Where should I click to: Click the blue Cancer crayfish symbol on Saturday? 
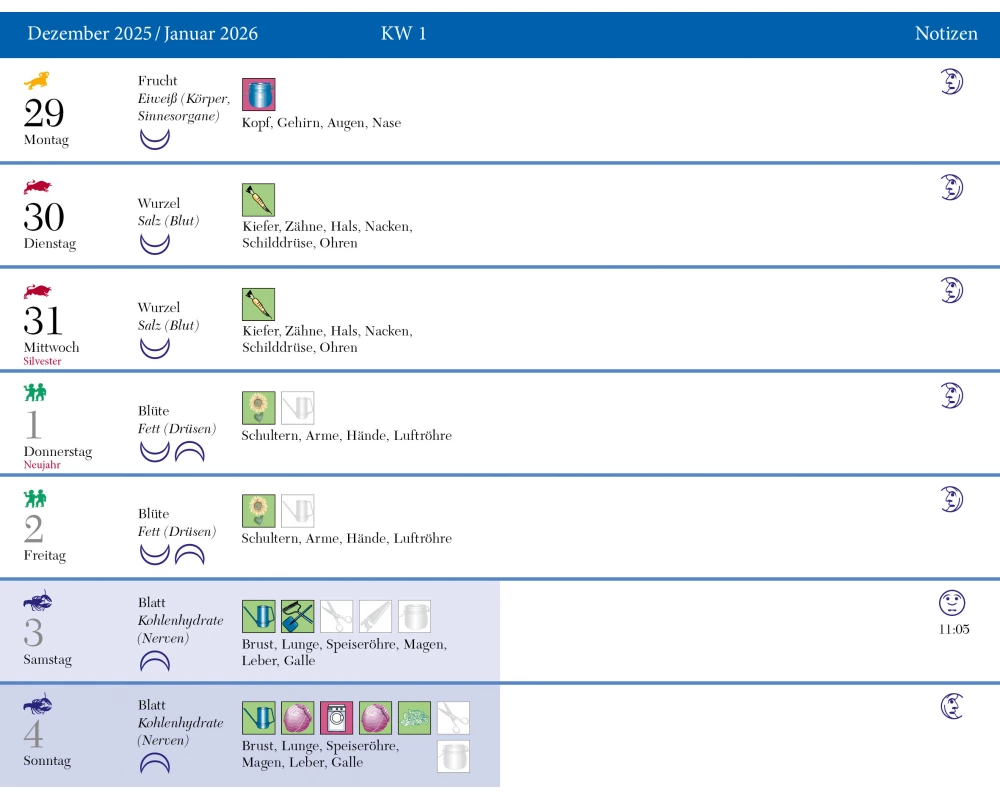37,601
